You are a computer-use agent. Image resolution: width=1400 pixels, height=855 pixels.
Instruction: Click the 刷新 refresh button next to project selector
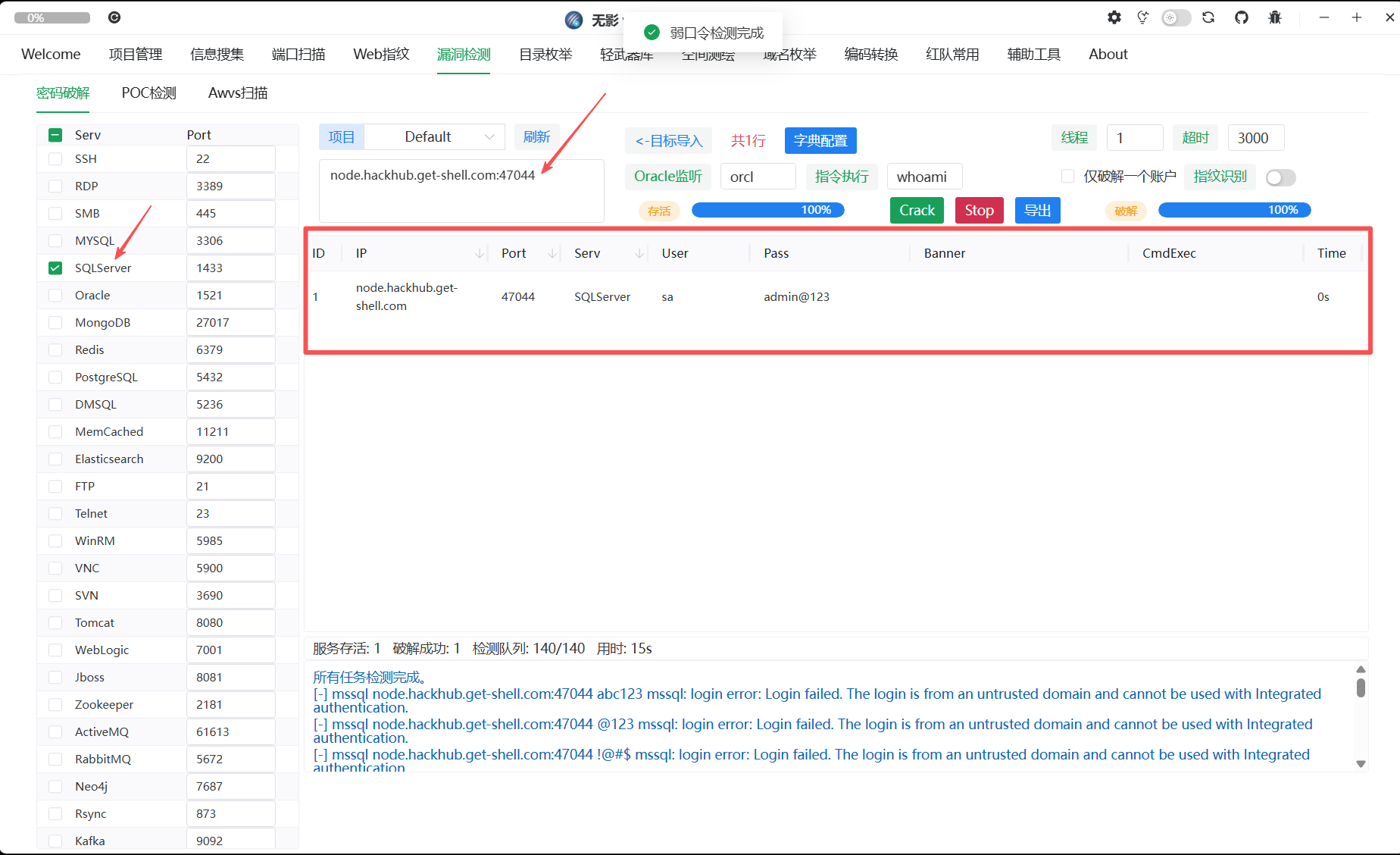(536, 136)
